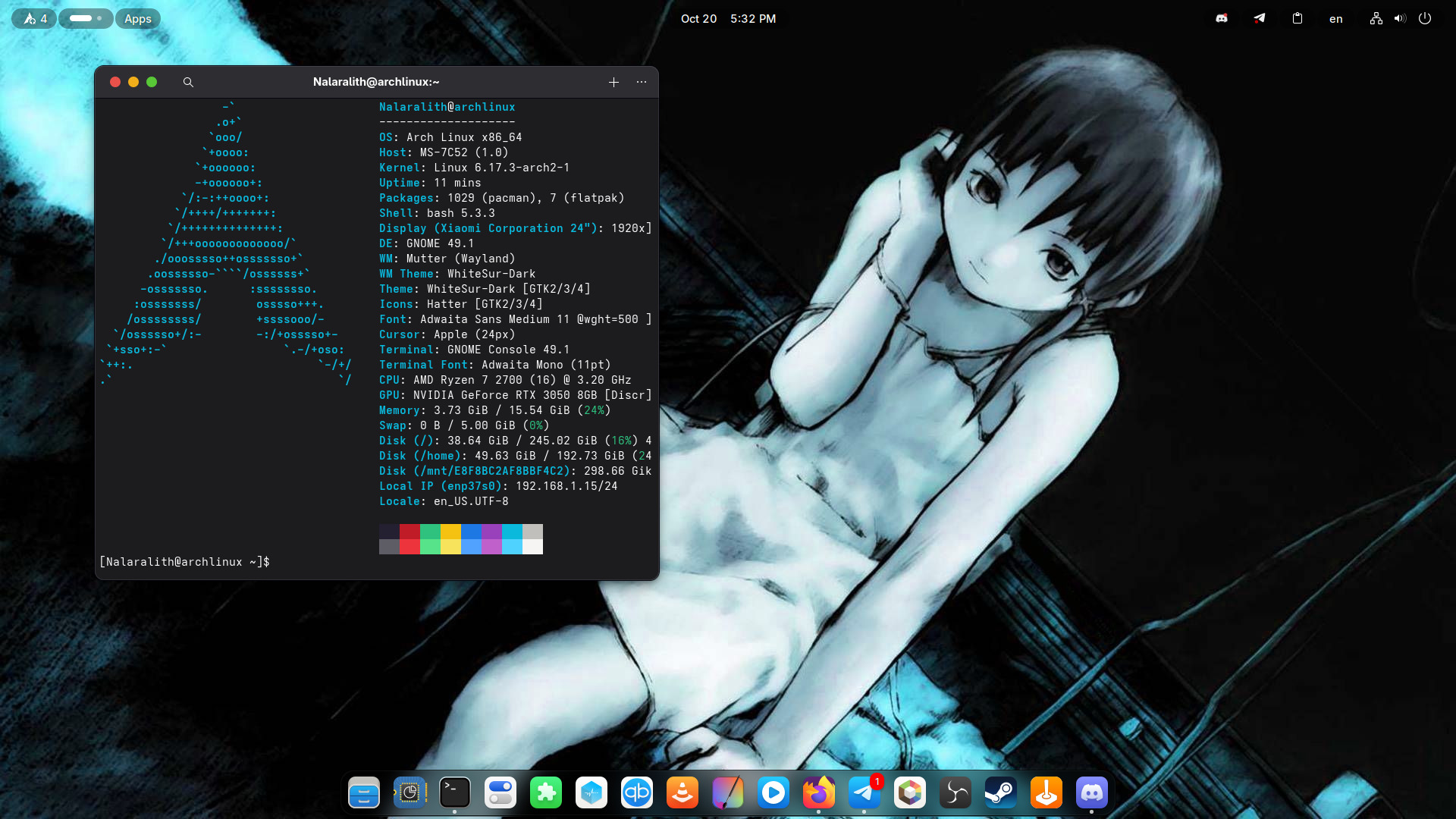Open the terminal three-dot menu

[642, 82]
